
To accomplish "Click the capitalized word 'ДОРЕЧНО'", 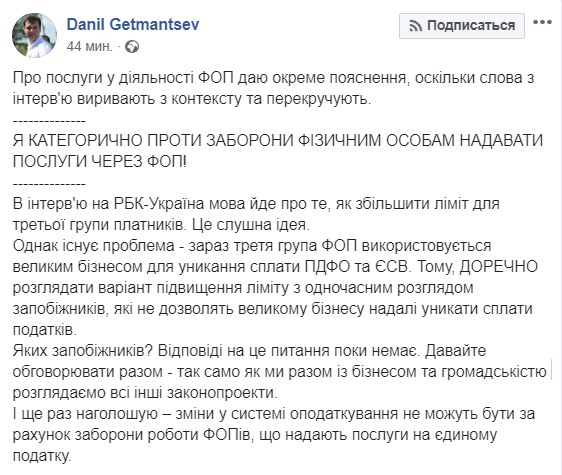I will [499, 267].
